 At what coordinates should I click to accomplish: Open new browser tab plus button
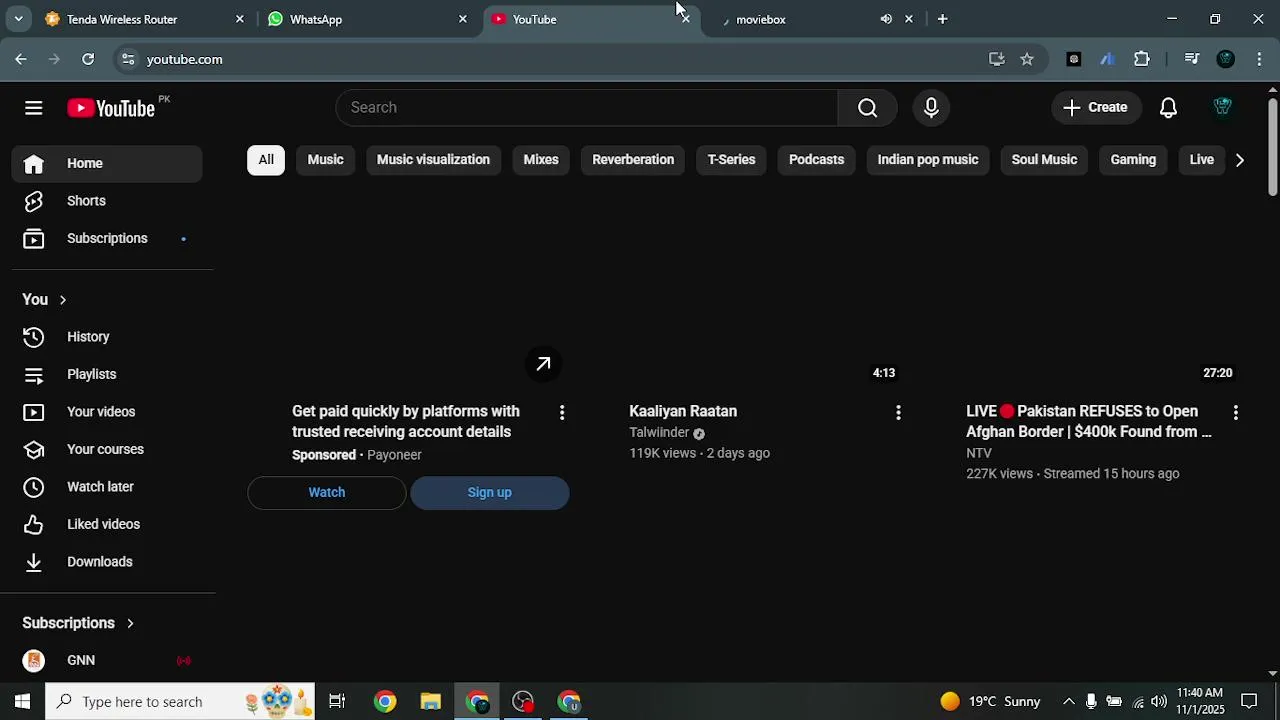click(942, 19)
